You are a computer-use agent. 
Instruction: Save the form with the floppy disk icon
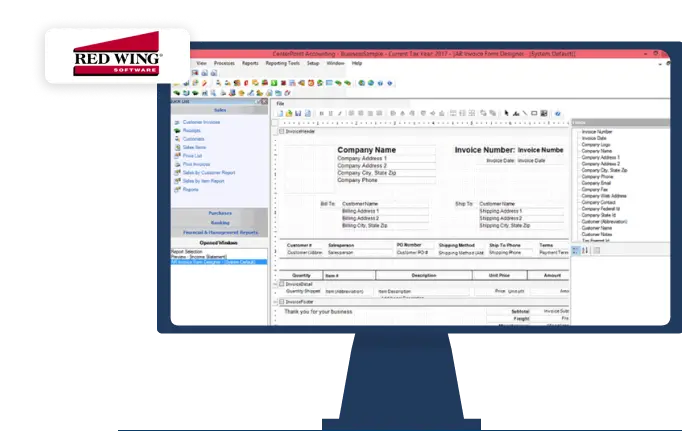(298, 114)
